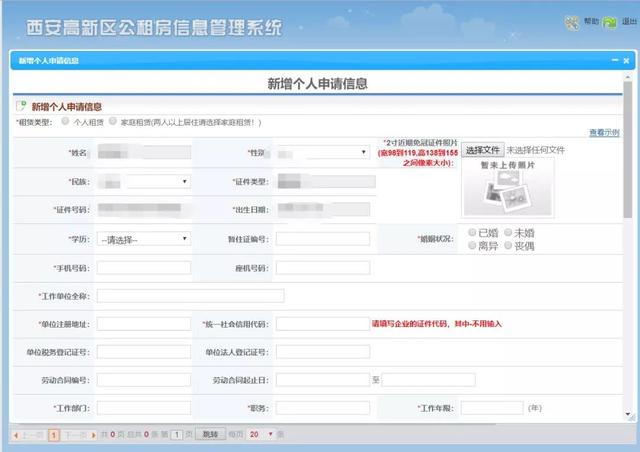Click the 工作单位全称 input field
Viewport: 640px width, 452px height.
pyautogui.click(x=191, y=296)
